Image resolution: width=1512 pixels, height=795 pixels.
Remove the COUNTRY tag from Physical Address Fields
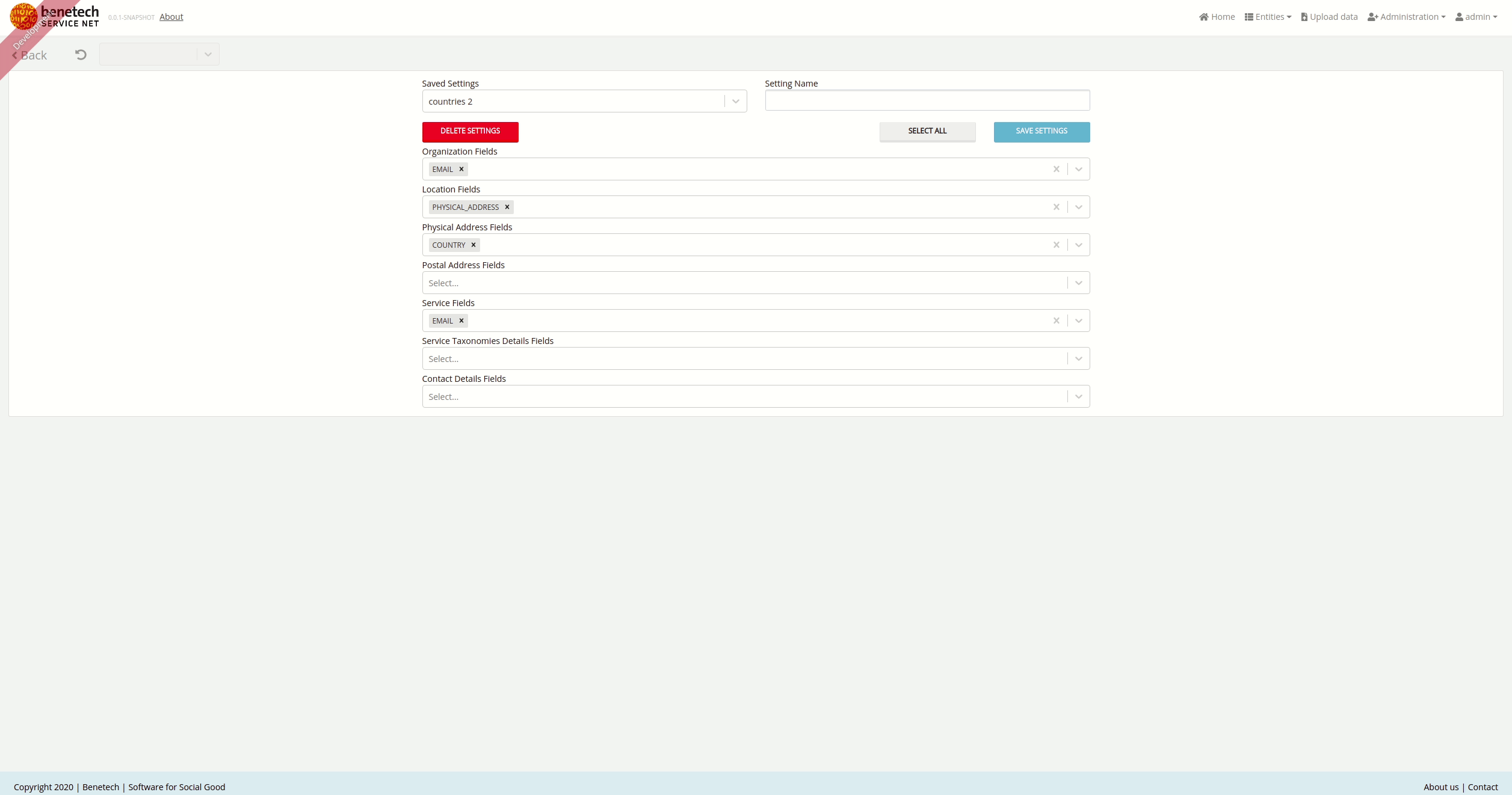pos(473,245)
